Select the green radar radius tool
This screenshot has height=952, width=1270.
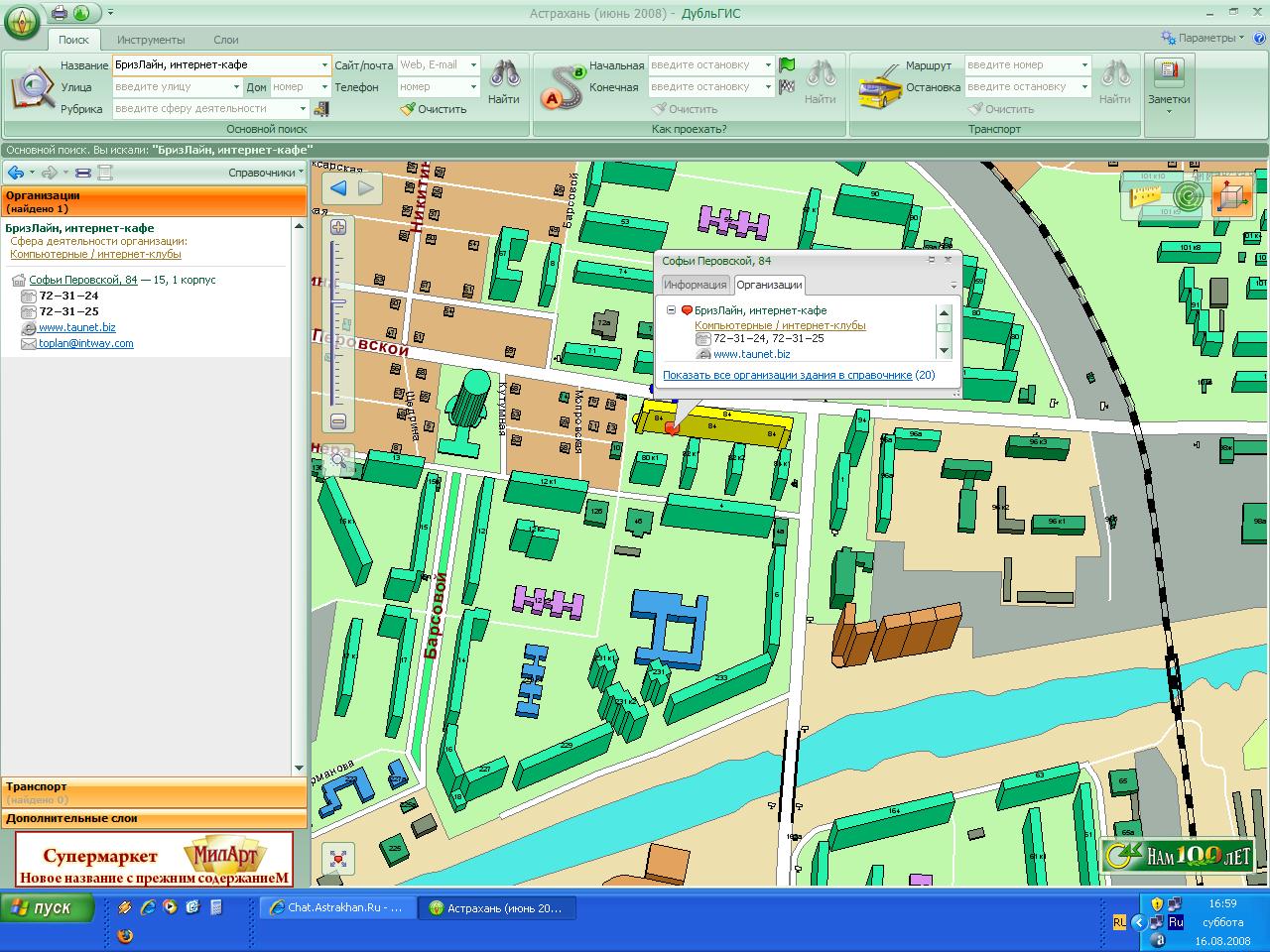pyautogui.click(x=1189, y=195)
